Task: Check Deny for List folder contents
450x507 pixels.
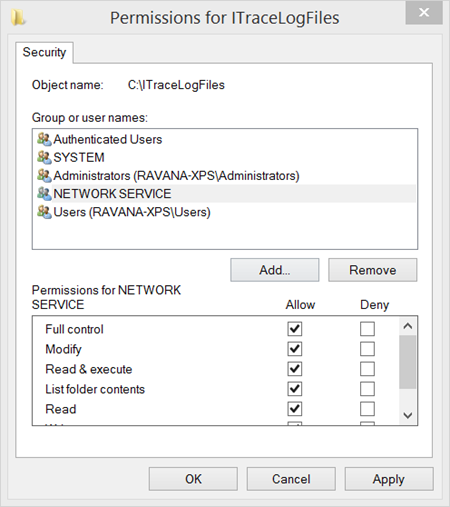Action: pos(367,389)
